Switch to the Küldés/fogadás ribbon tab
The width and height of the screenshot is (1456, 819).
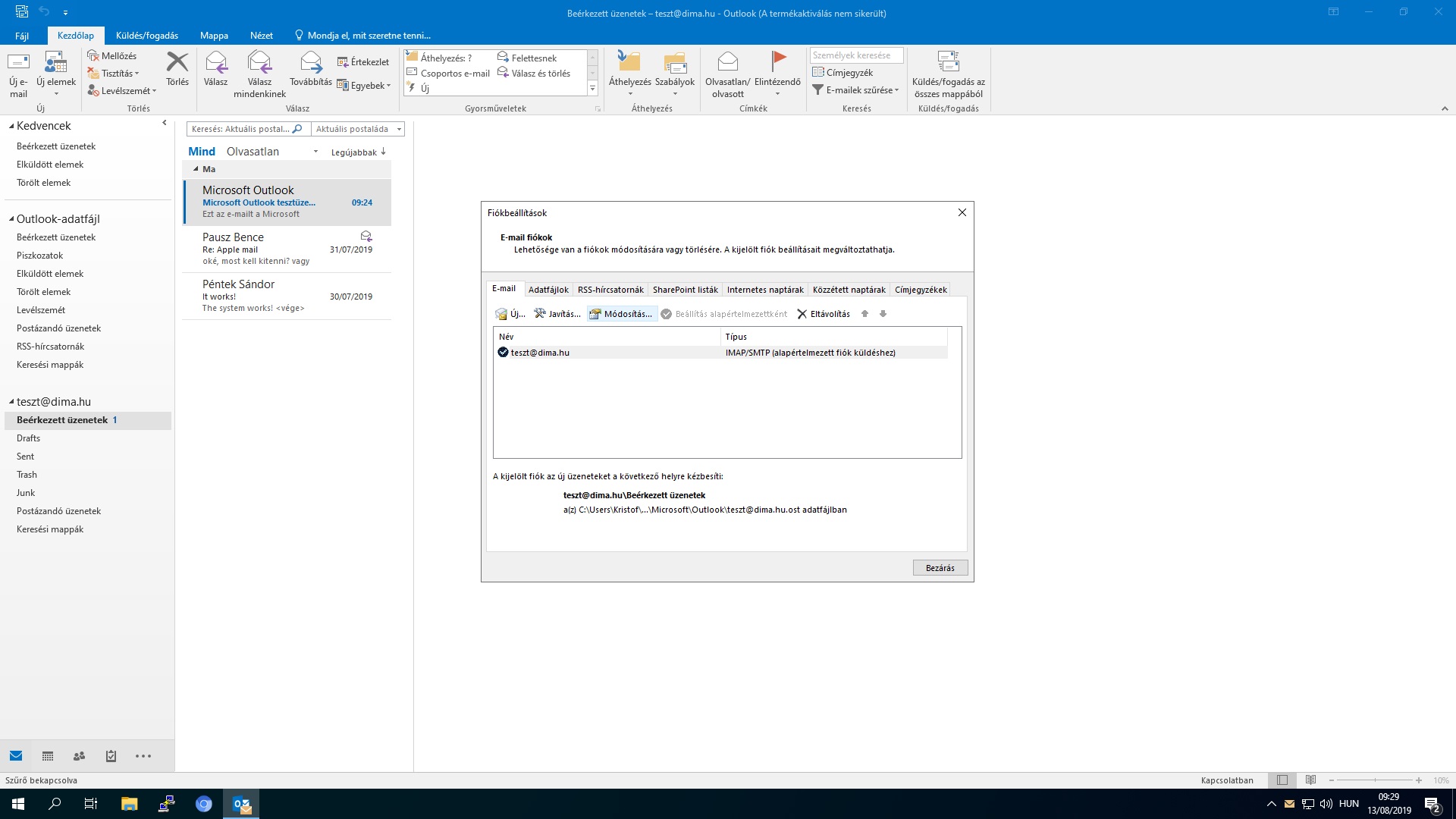147,36
